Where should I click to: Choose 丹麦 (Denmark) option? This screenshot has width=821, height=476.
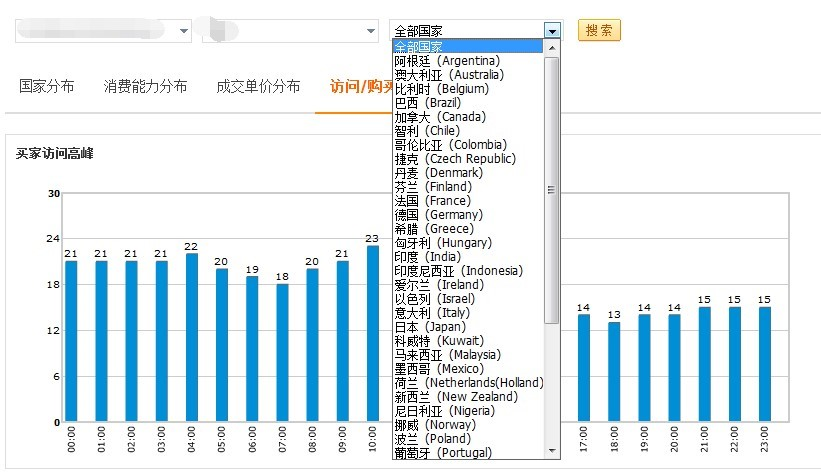coord(468,173)
